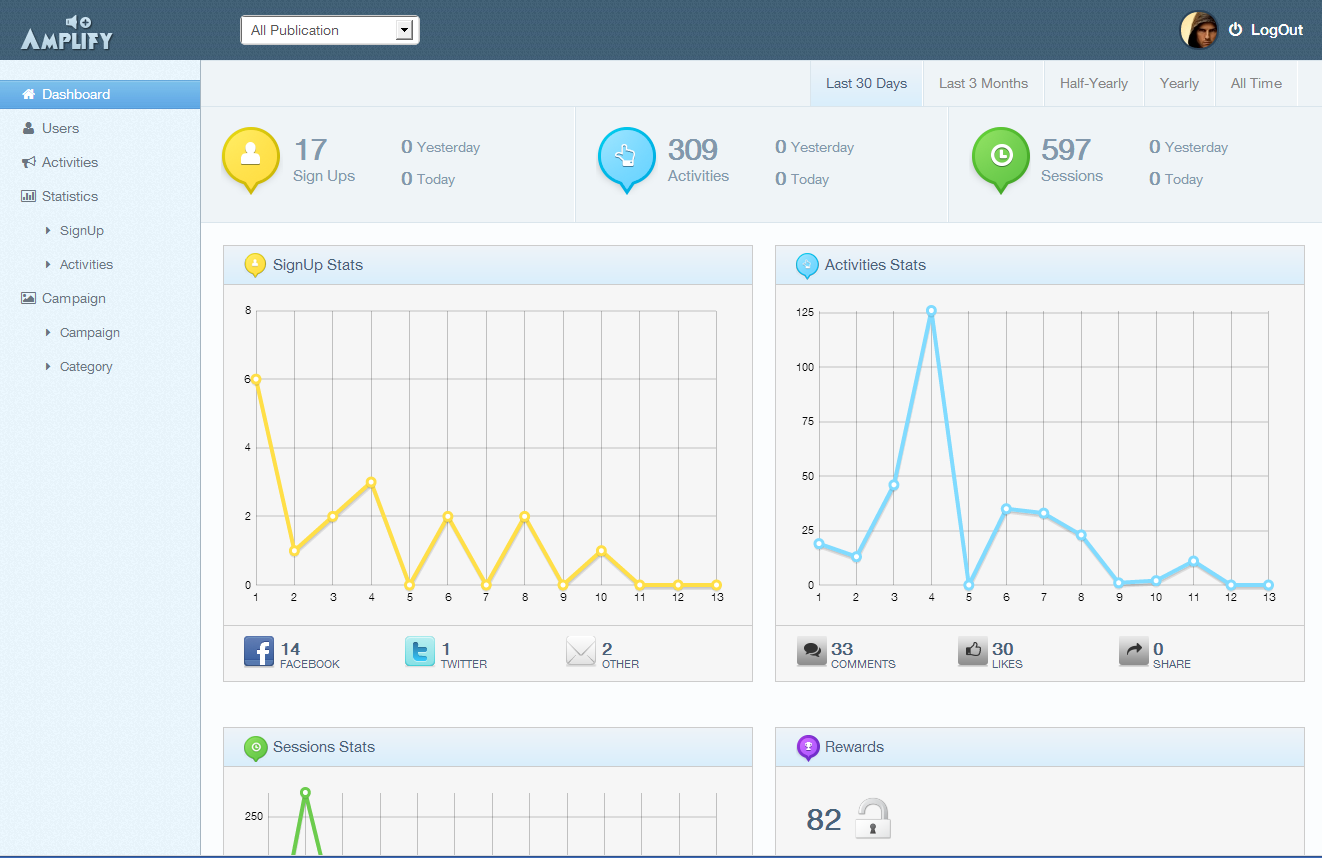Expand the SignUp arrow under Statistics
The height and width of the screenshot is (858, 1322).
[48, 230]
